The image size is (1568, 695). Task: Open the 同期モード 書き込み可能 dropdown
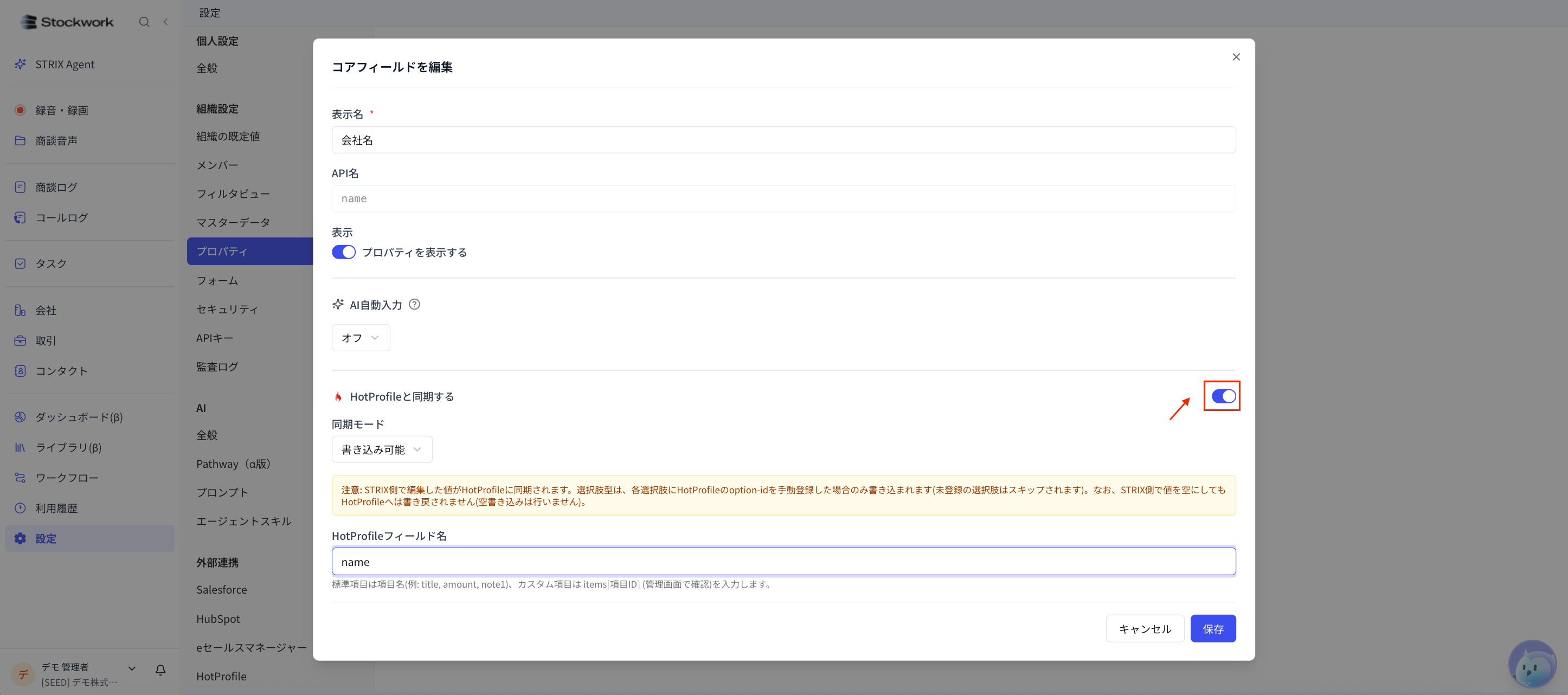(x=382, y=450)
